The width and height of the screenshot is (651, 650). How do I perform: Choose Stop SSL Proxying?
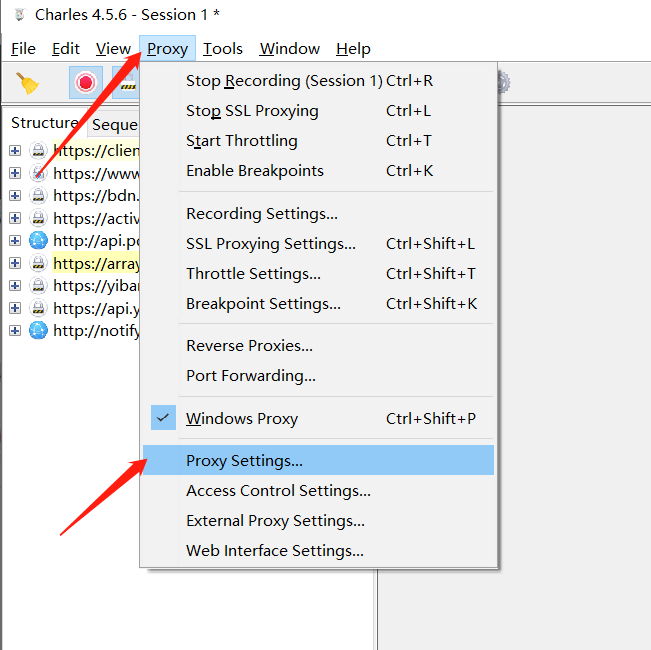click(318, 111)
